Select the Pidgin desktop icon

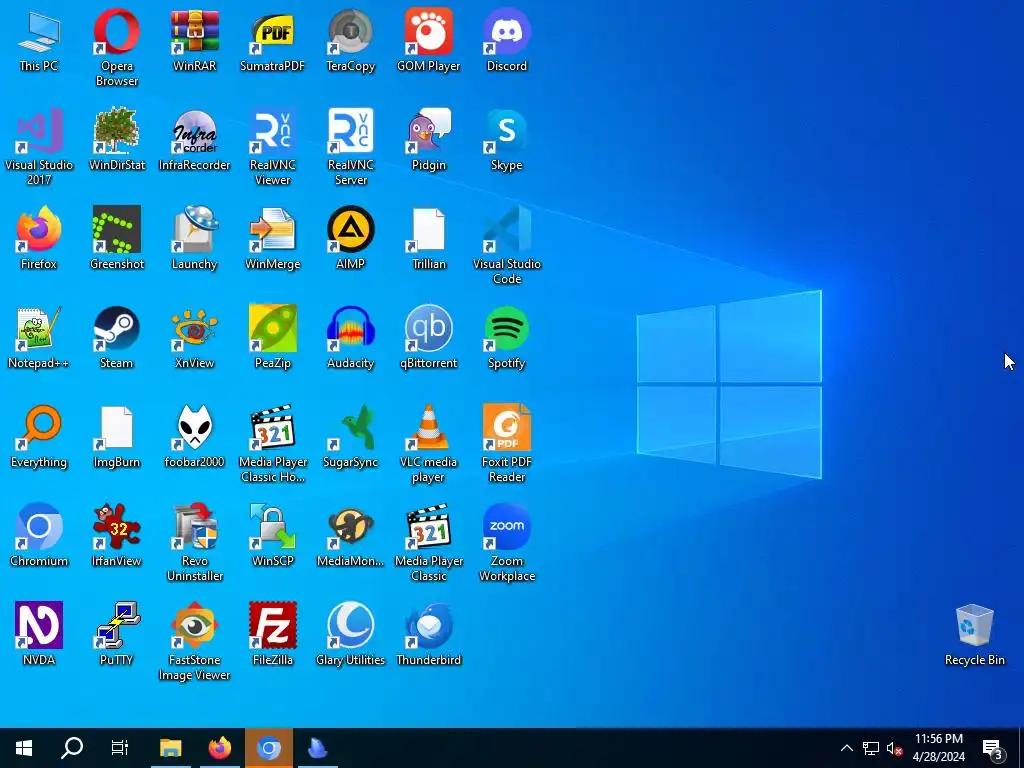(428, 140)
